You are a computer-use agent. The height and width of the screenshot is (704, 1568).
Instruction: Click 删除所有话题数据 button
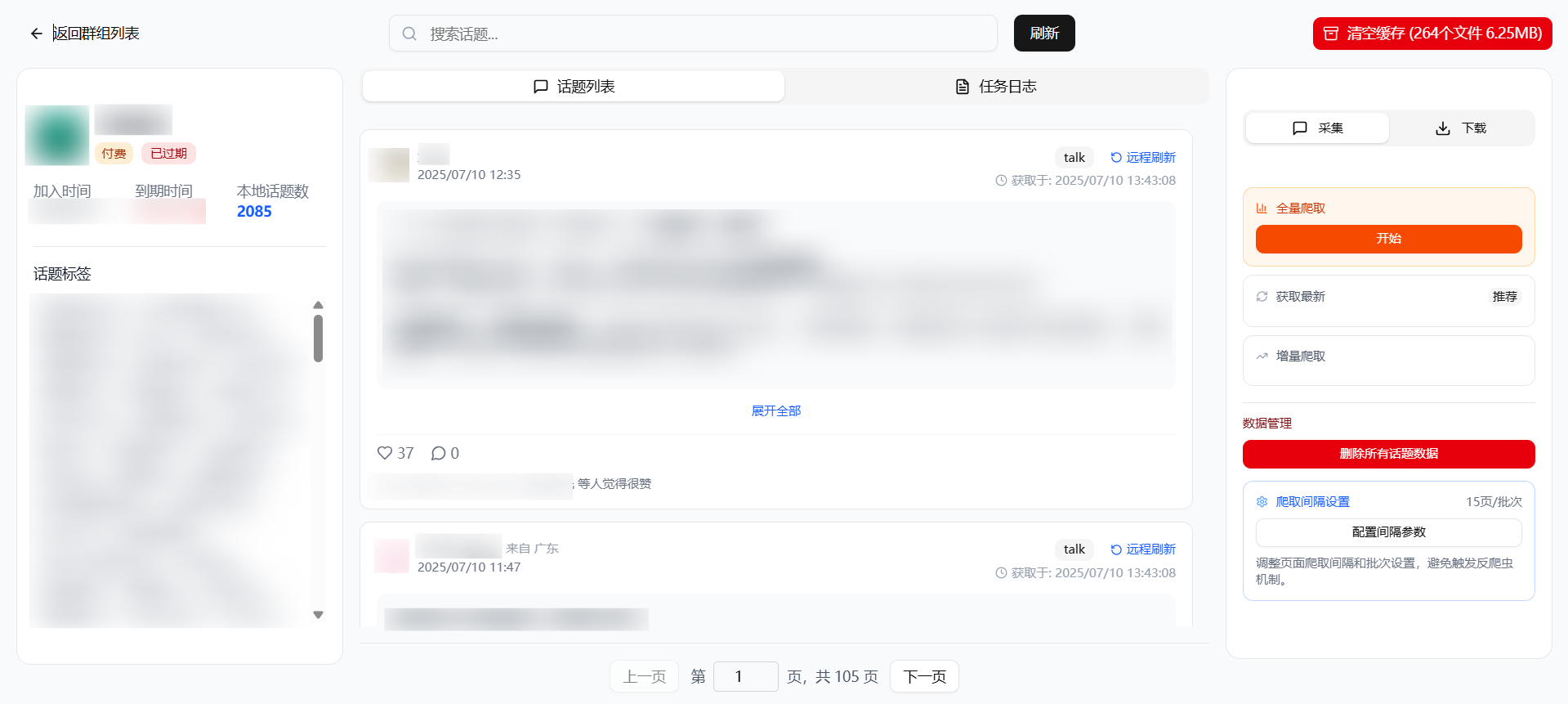click(1388, 454)
